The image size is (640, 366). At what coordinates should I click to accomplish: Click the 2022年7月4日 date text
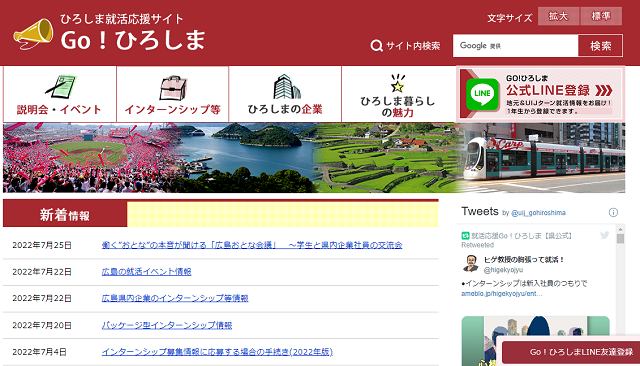(39, 352)
